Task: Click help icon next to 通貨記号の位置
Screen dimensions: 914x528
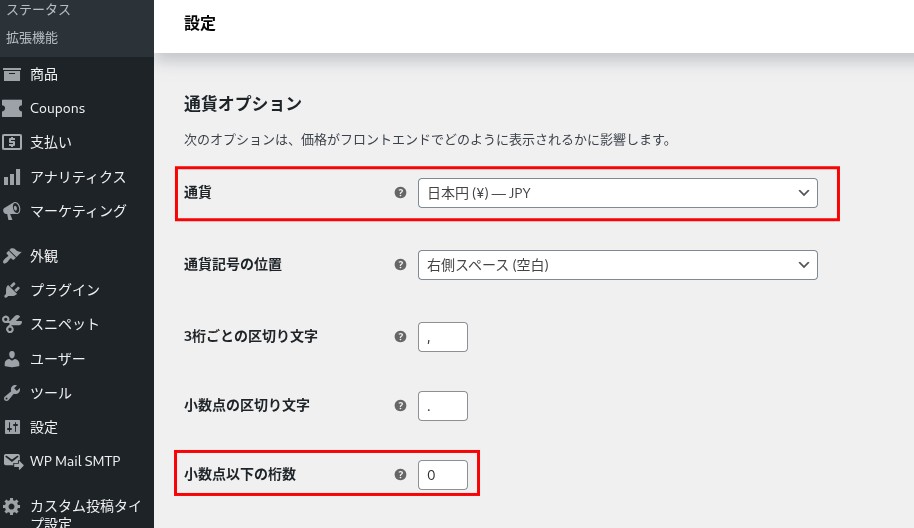Action: click(401, 265)
